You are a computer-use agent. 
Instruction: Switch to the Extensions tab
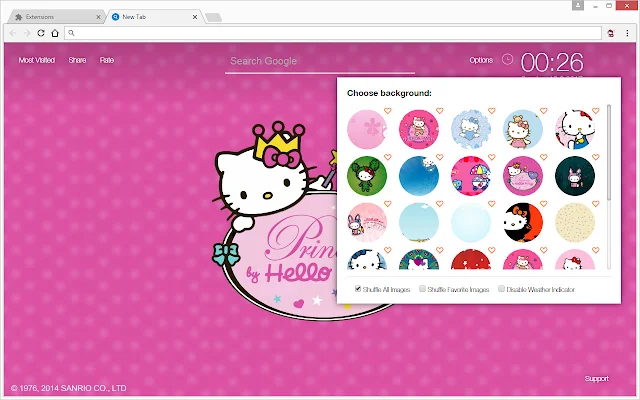click(x=57, y=17)
